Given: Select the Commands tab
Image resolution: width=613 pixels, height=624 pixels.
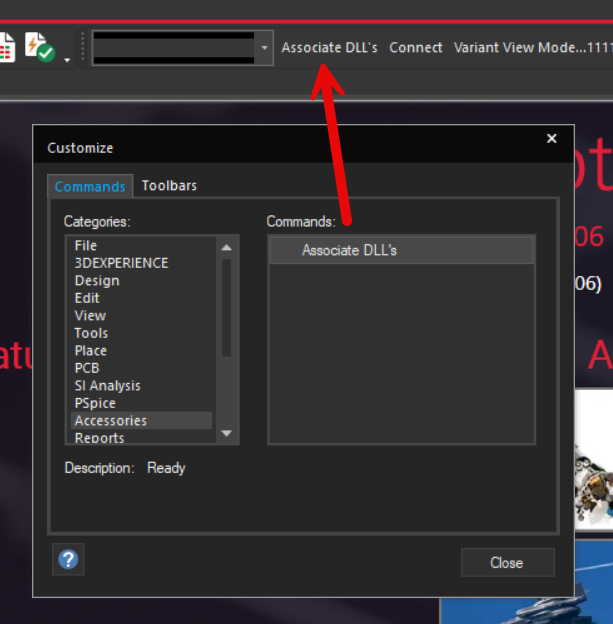Looking at the screenshot, I should tap(90, 187).
